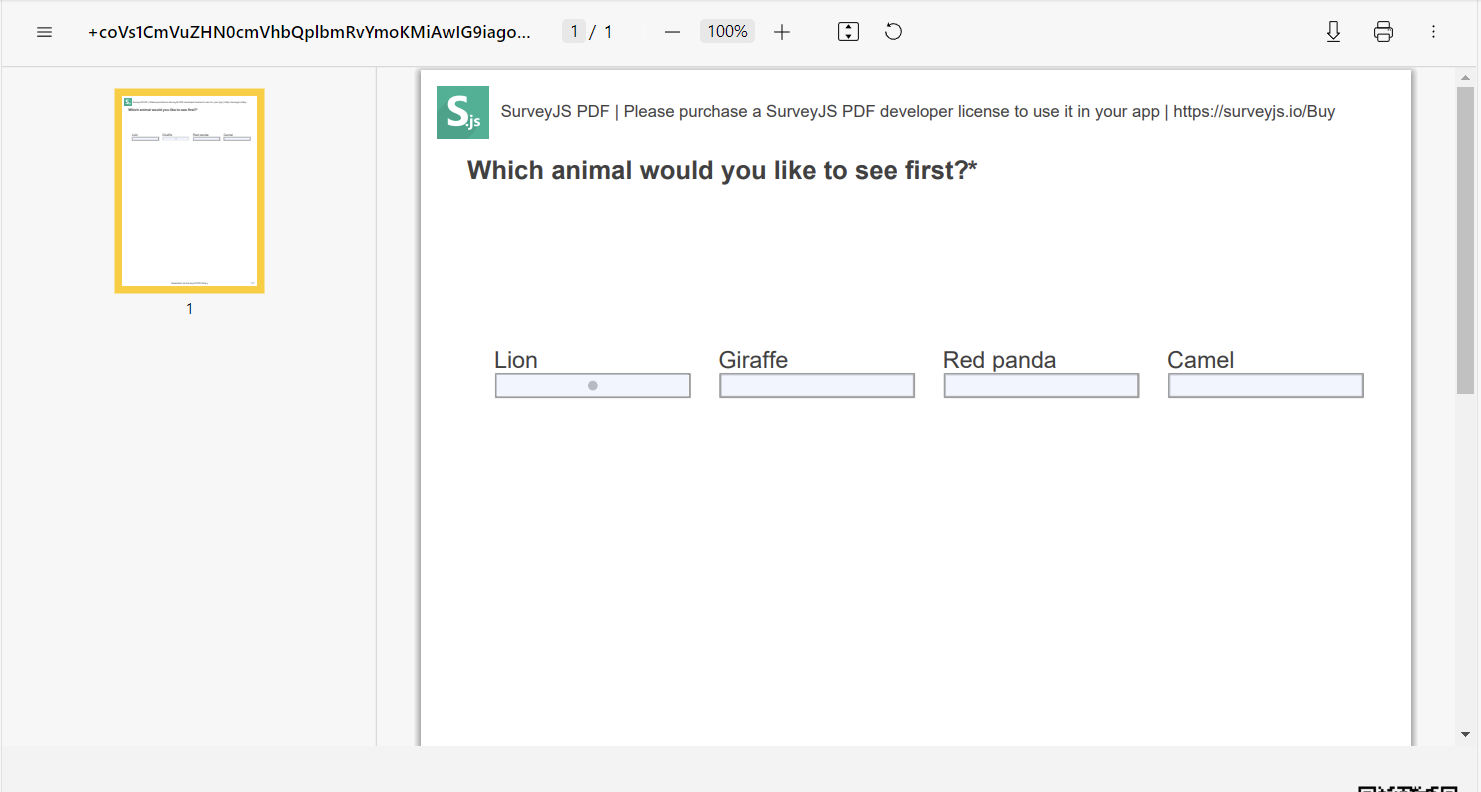Open the page number field showing 1

click(x=574, y=31)
